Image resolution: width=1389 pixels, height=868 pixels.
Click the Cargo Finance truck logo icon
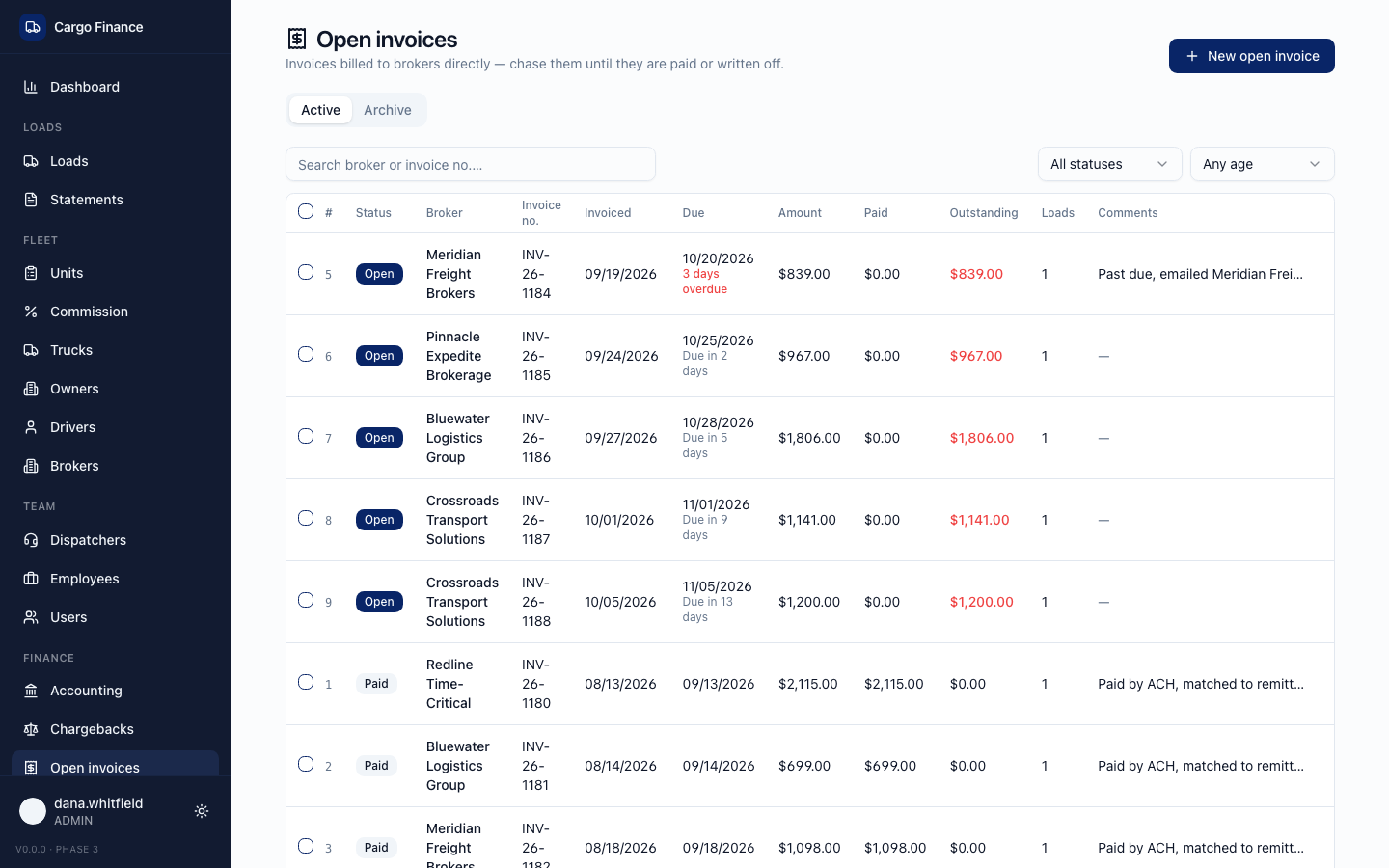tap(33, 27)
